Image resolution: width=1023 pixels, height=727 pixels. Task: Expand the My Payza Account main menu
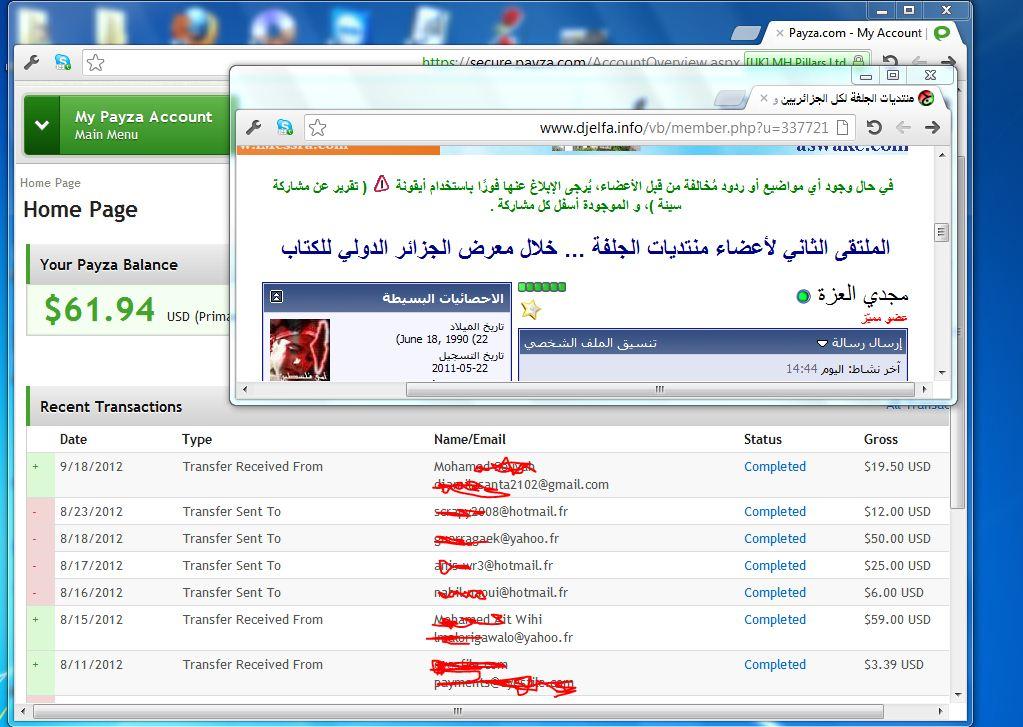point(42,125)
